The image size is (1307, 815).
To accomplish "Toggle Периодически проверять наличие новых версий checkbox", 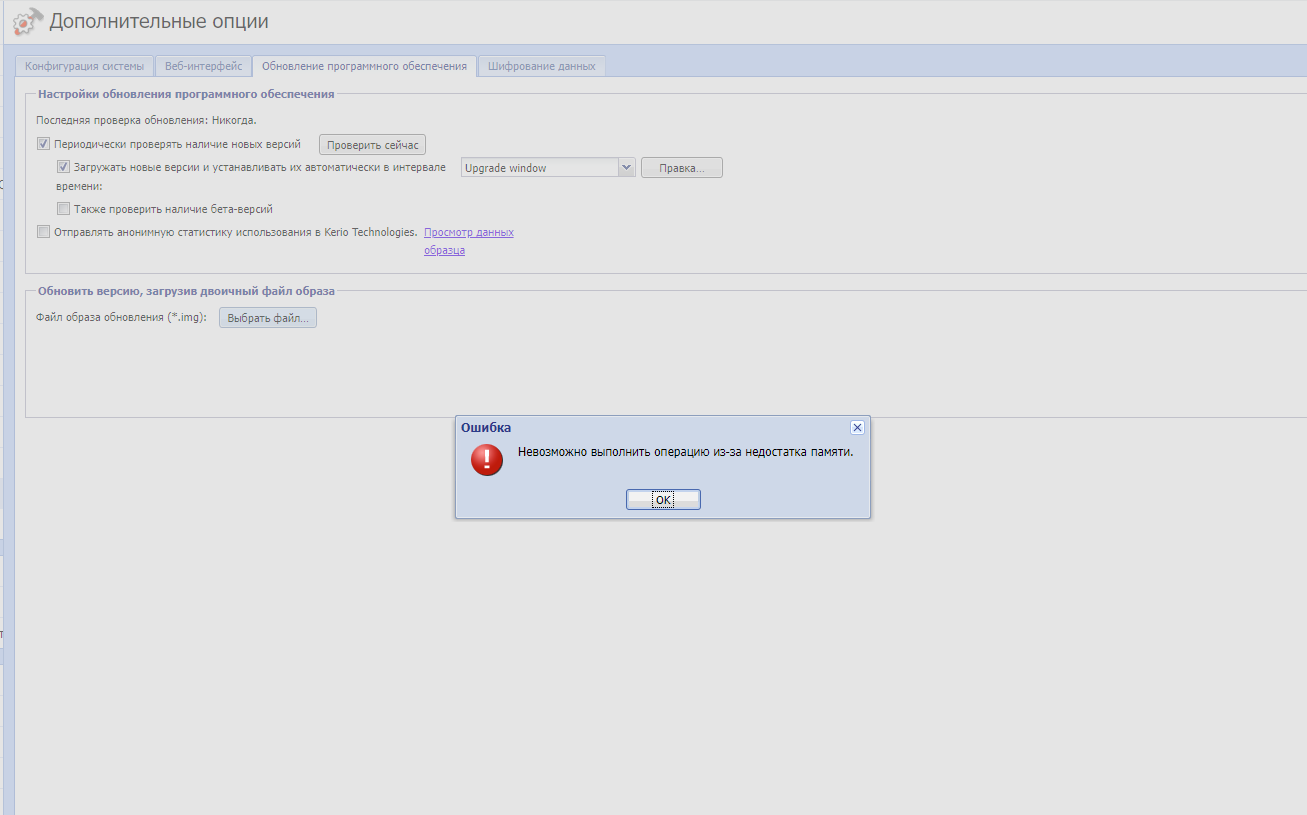I will pyautogui.click(x=43, y=144).
